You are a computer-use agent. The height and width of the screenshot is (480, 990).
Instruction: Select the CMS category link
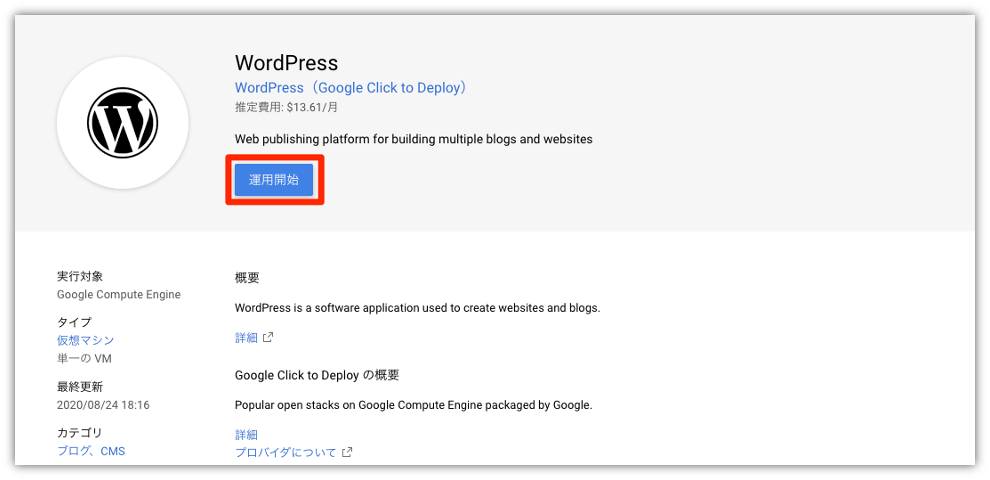click(x=112, y=451)
